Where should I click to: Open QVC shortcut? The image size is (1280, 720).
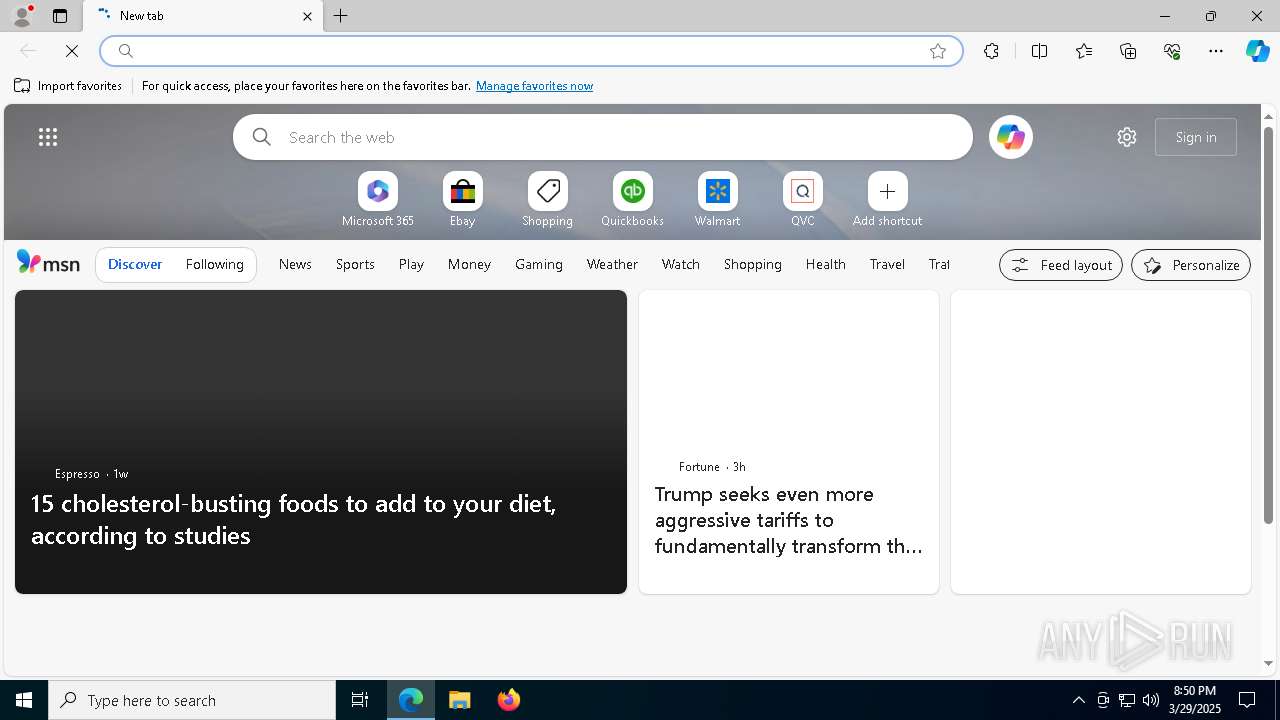(x=803, y=200)
